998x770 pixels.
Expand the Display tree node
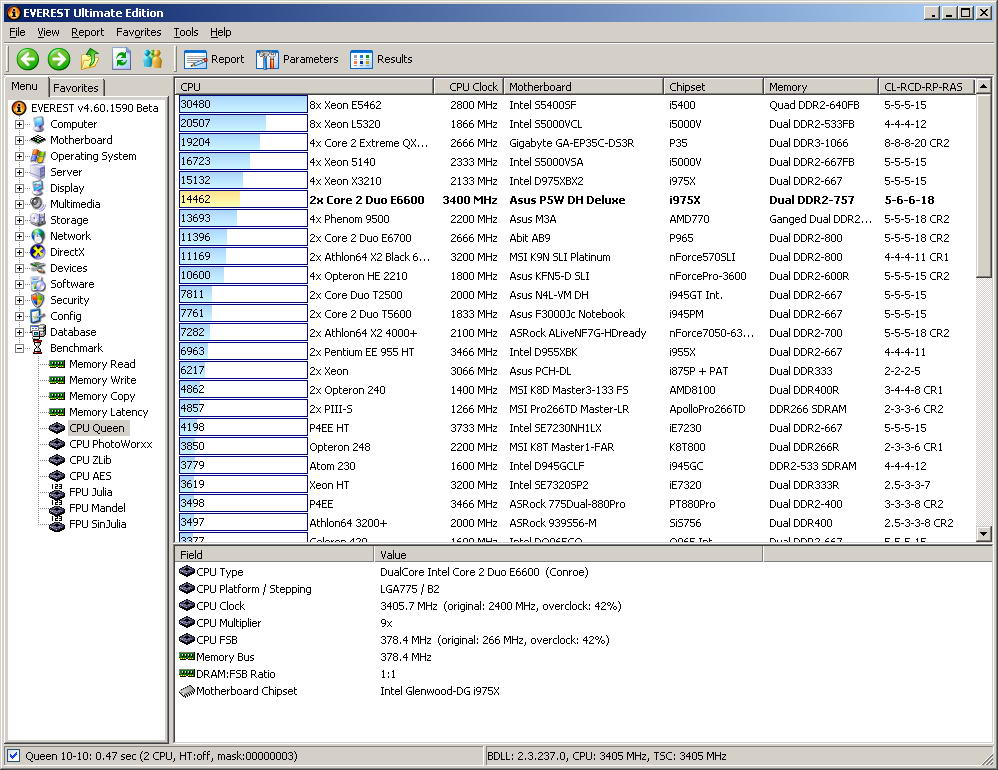pos(19,188)
